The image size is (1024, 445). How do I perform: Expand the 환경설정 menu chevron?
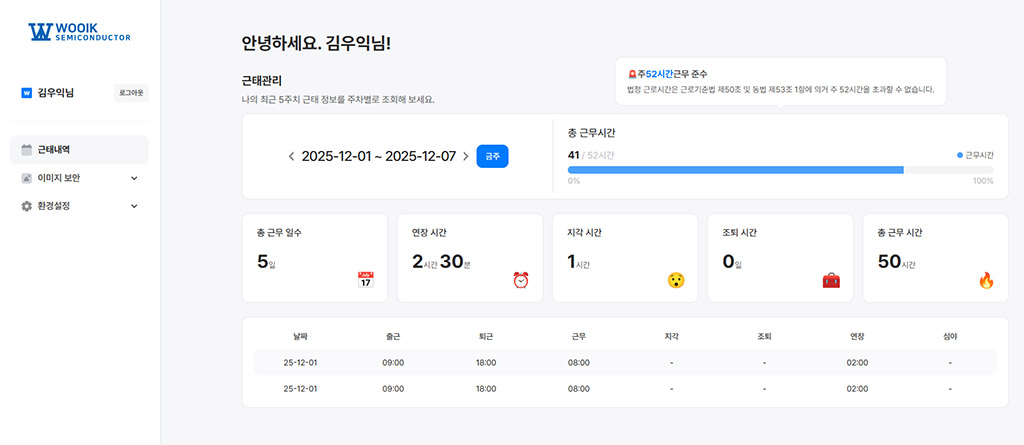click(134, 206)
